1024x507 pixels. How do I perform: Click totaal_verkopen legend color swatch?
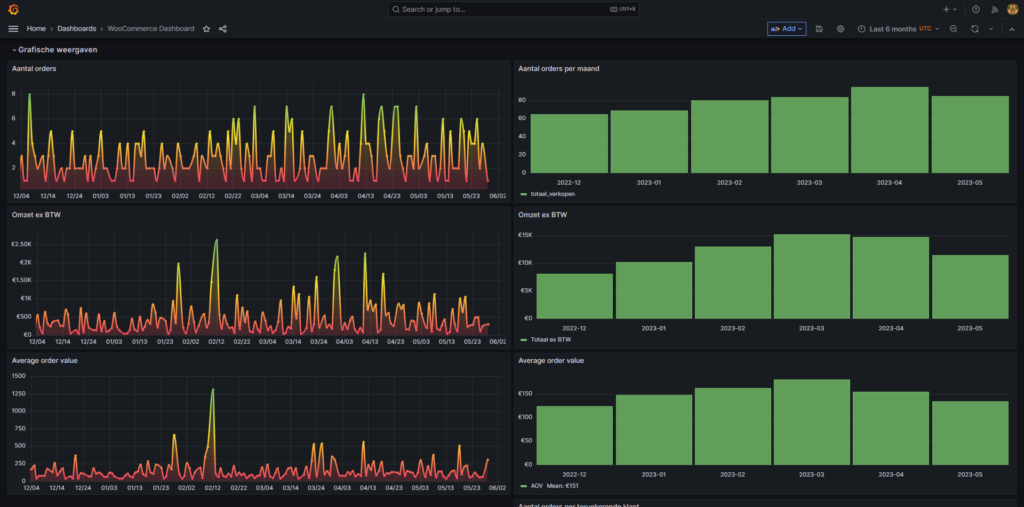[523, 194]
